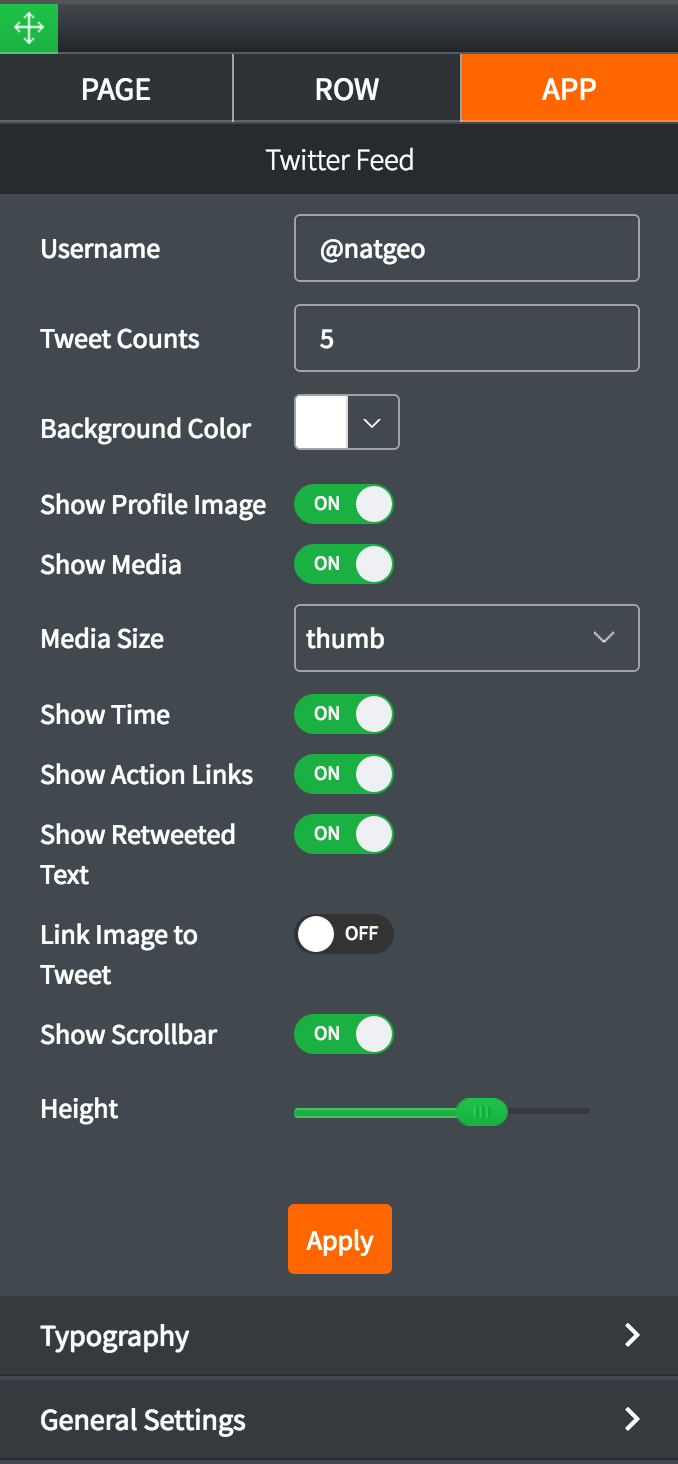Viewport: 678px width, 1464px height.
Task: Click the Height slider handle
Action: tap(482, 1111)
